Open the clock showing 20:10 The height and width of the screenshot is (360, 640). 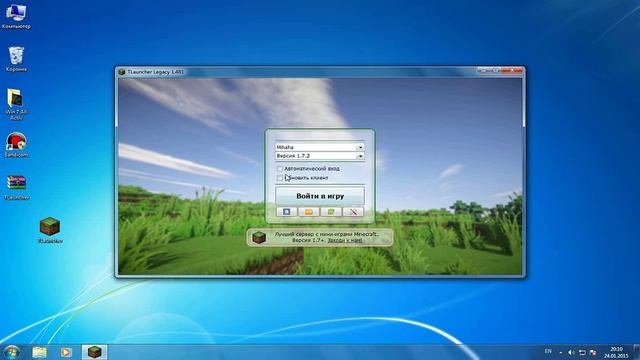pyautogui.click(x=616, y=352)
